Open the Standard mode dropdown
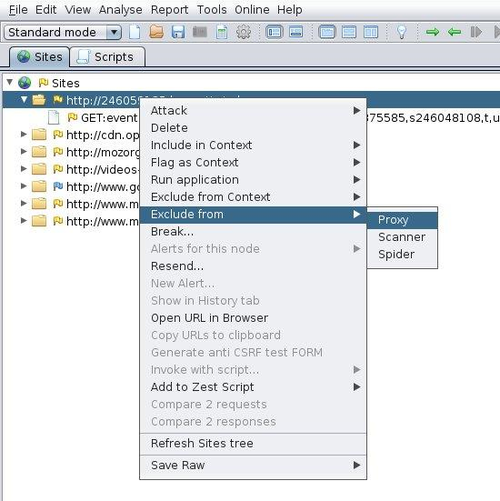The image size is (500, 501). coord(63,32)
